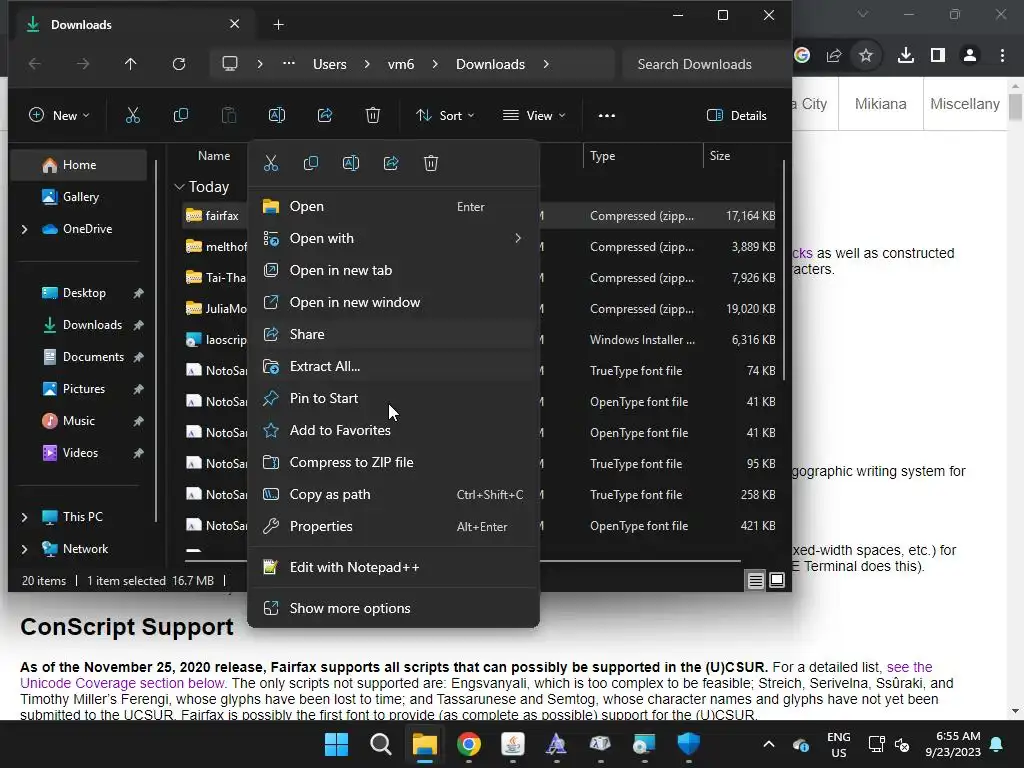Expand Network in navigation pane
The width and height of the screenshot is (1024, 768).
pyautogui.click(x=25, y=549)
